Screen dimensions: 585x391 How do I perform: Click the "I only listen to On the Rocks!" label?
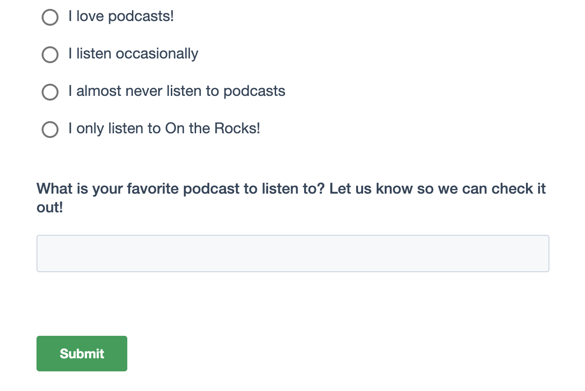pyautogui.click(x=164, y=129)
